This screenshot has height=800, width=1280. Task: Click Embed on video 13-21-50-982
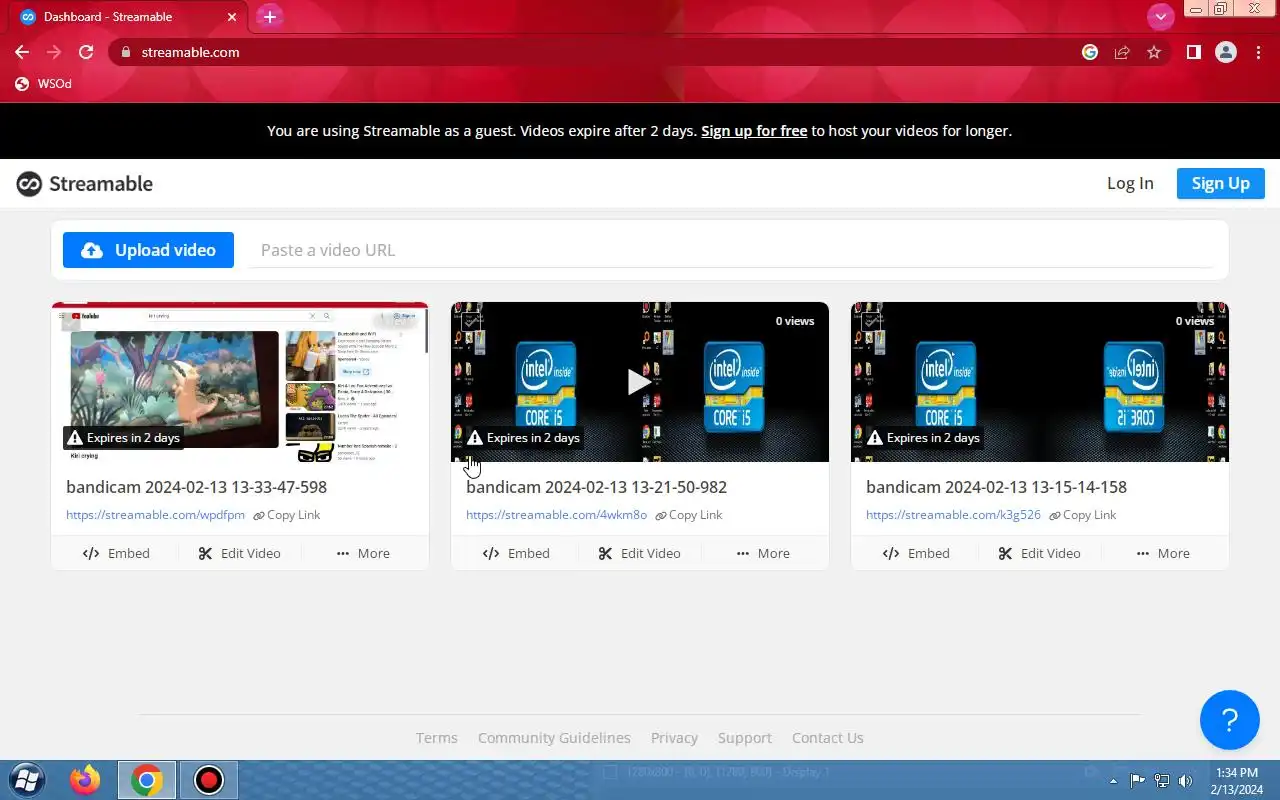[x=516, y=553]
